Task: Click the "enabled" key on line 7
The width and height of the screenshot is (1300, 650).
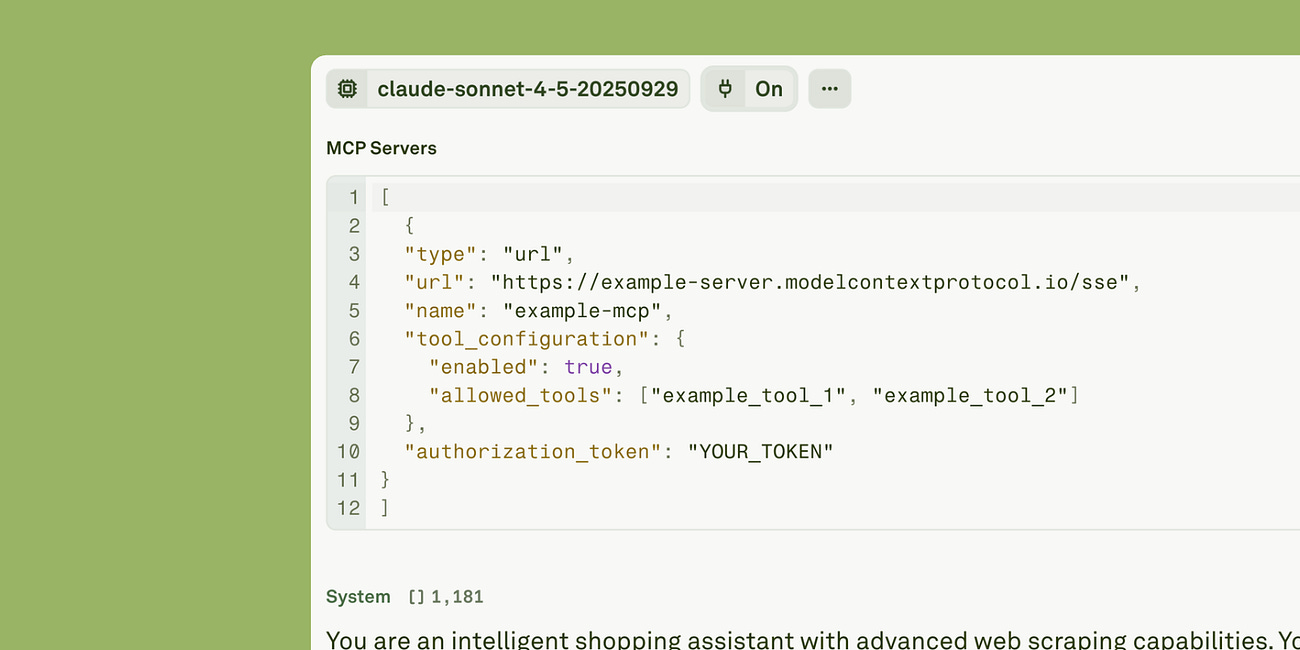Action: [x=484, y=367]
